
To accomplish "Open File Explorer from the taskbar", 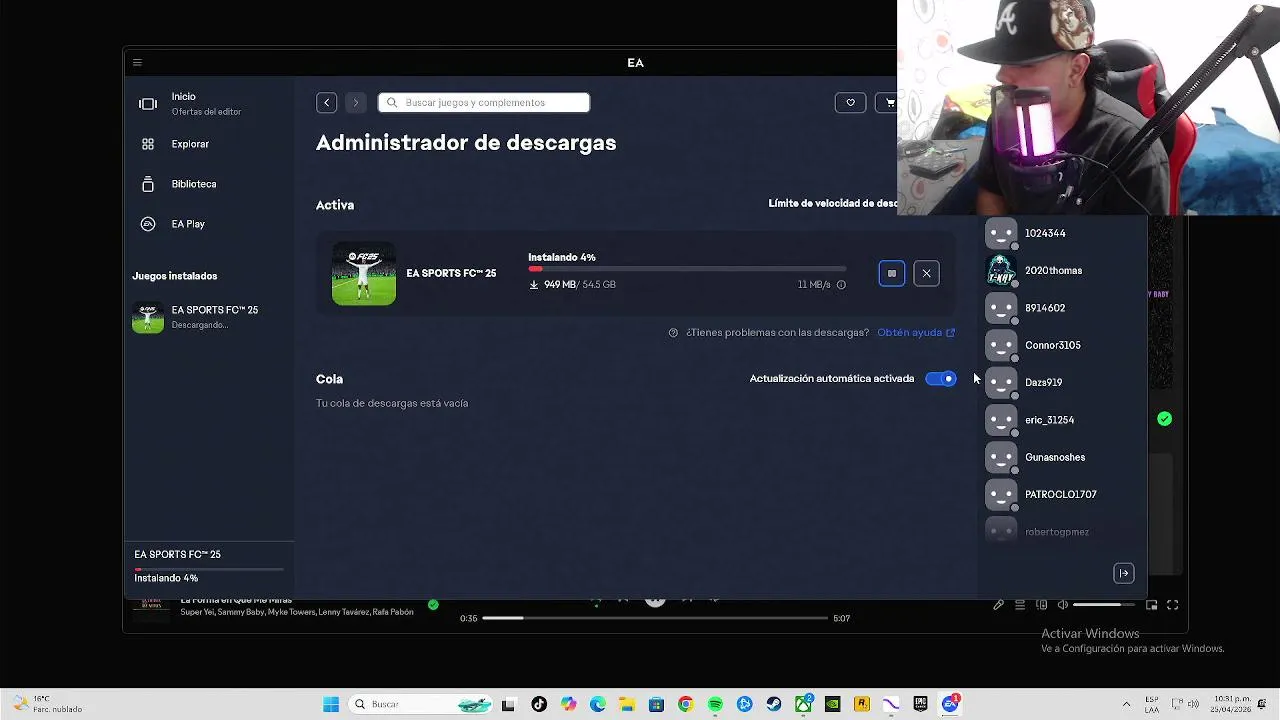I will coord(627,704).
